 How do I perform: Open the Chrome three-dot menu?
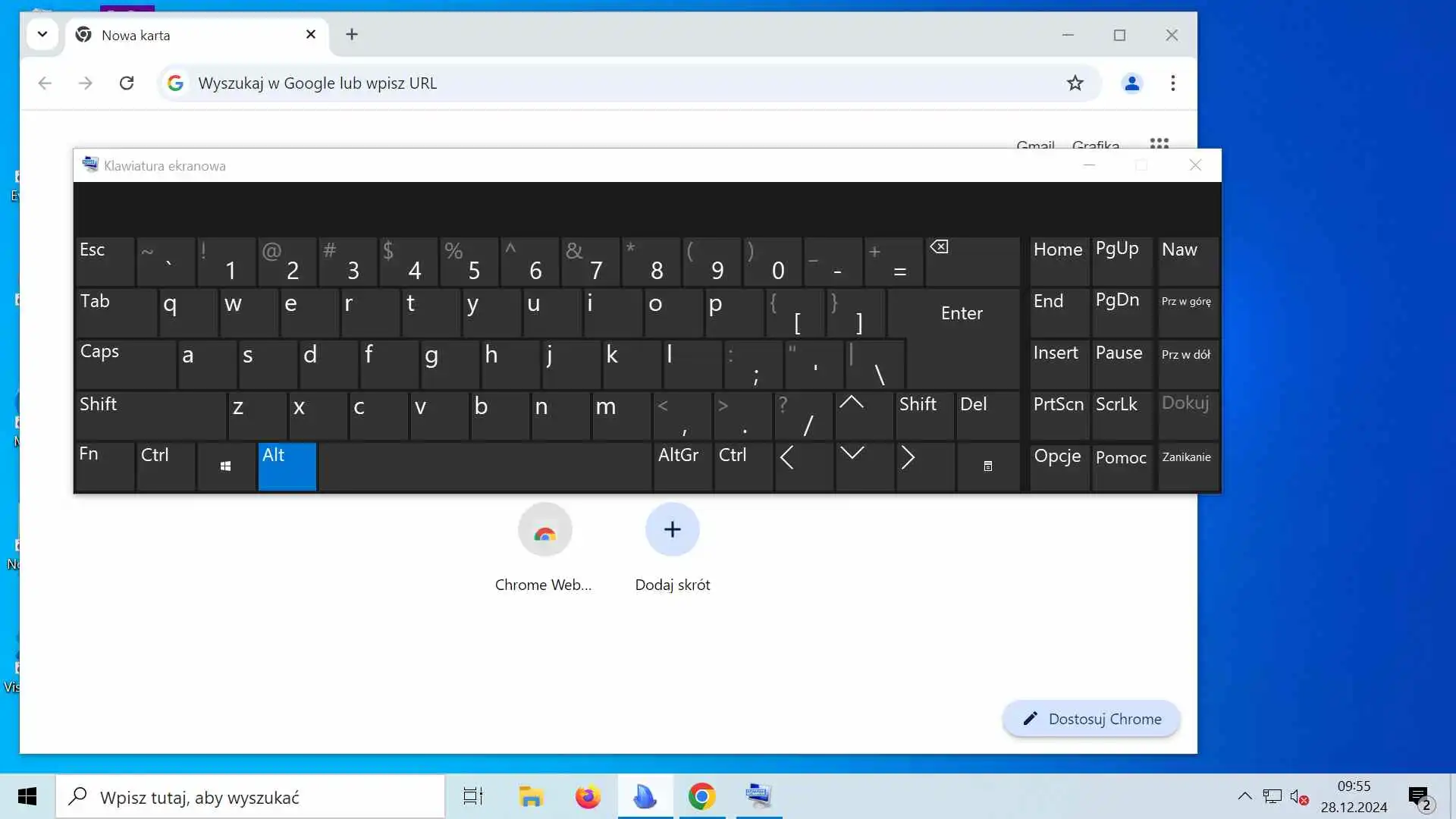click(1172, 83)
